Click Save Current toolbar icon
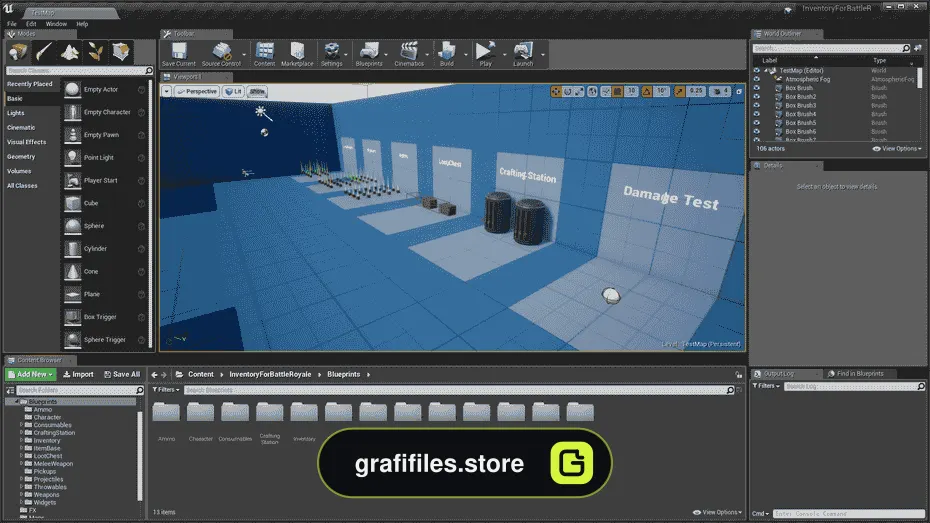Image resolution: width=930 pixels, height=523 pixels. coord(179,54)
